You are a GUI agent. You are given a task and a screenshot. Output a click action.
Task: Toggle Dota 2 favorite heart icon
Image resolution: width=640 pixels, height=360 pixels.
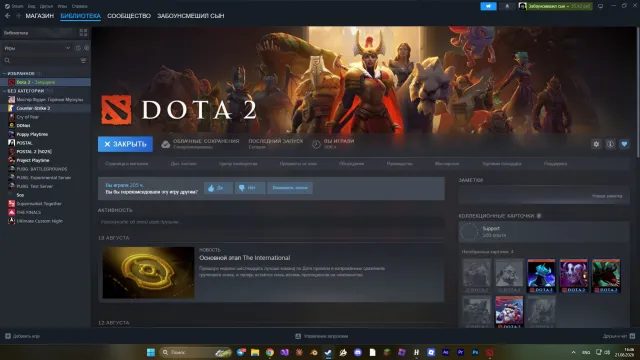tap(624, 144)
